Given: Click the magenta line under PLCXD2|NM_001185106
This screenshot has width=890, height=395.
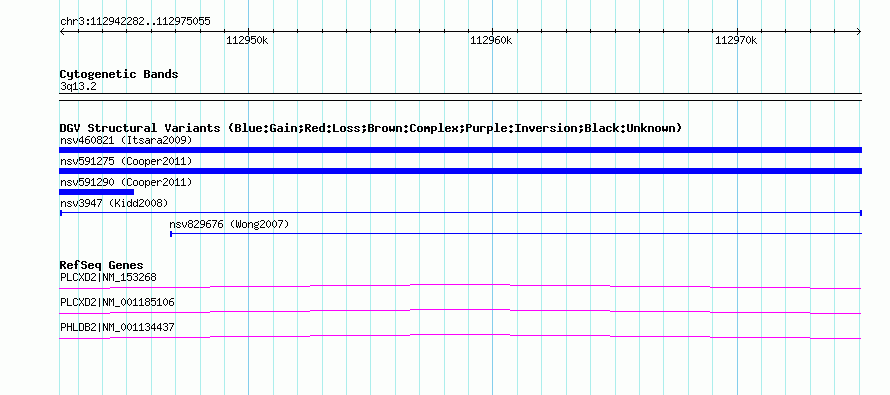Looking at the screenshot, I should click(x=460, y=311).
